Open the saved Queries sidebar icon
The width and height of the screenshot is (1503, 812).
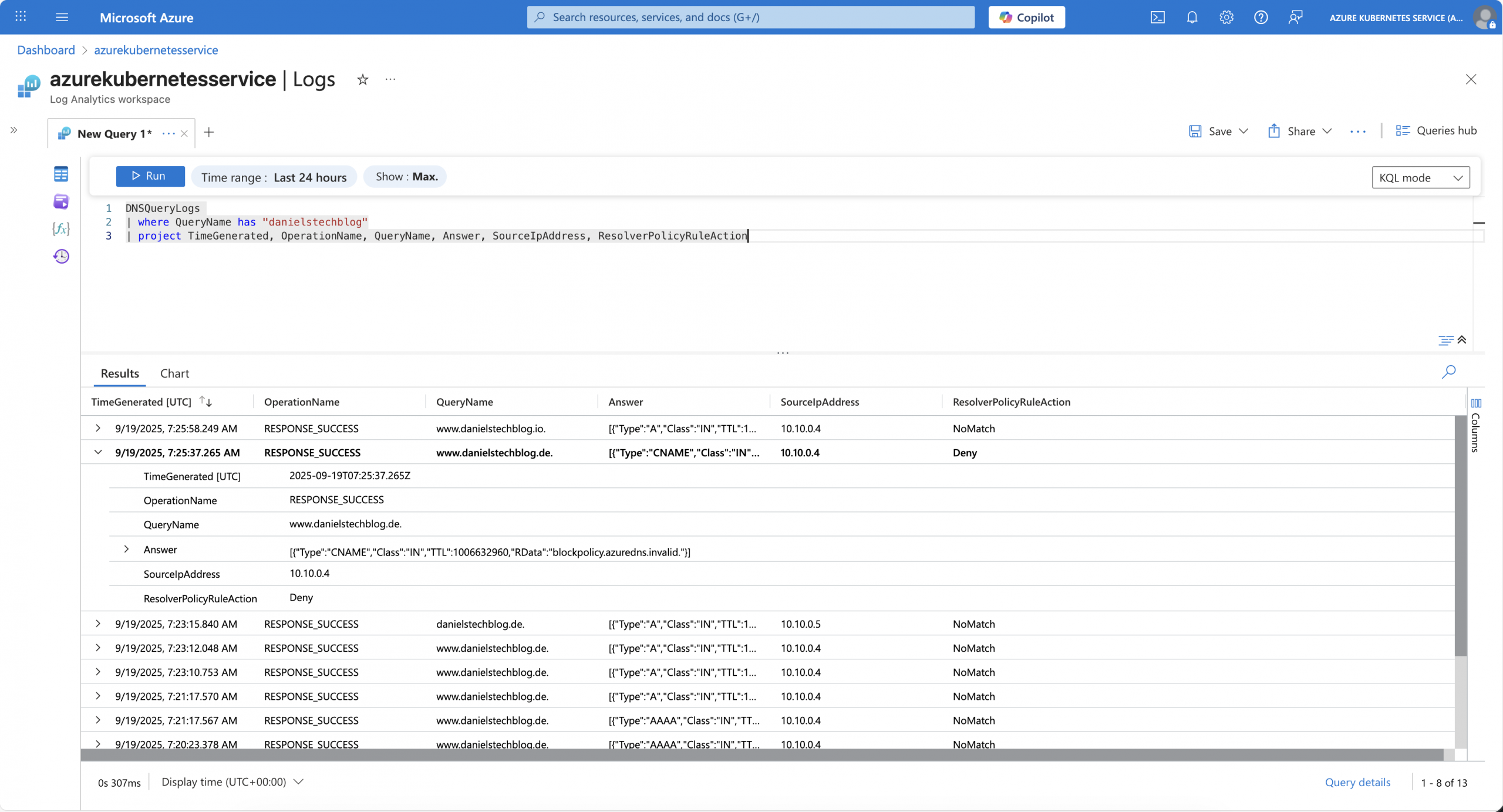click(61, 202)
